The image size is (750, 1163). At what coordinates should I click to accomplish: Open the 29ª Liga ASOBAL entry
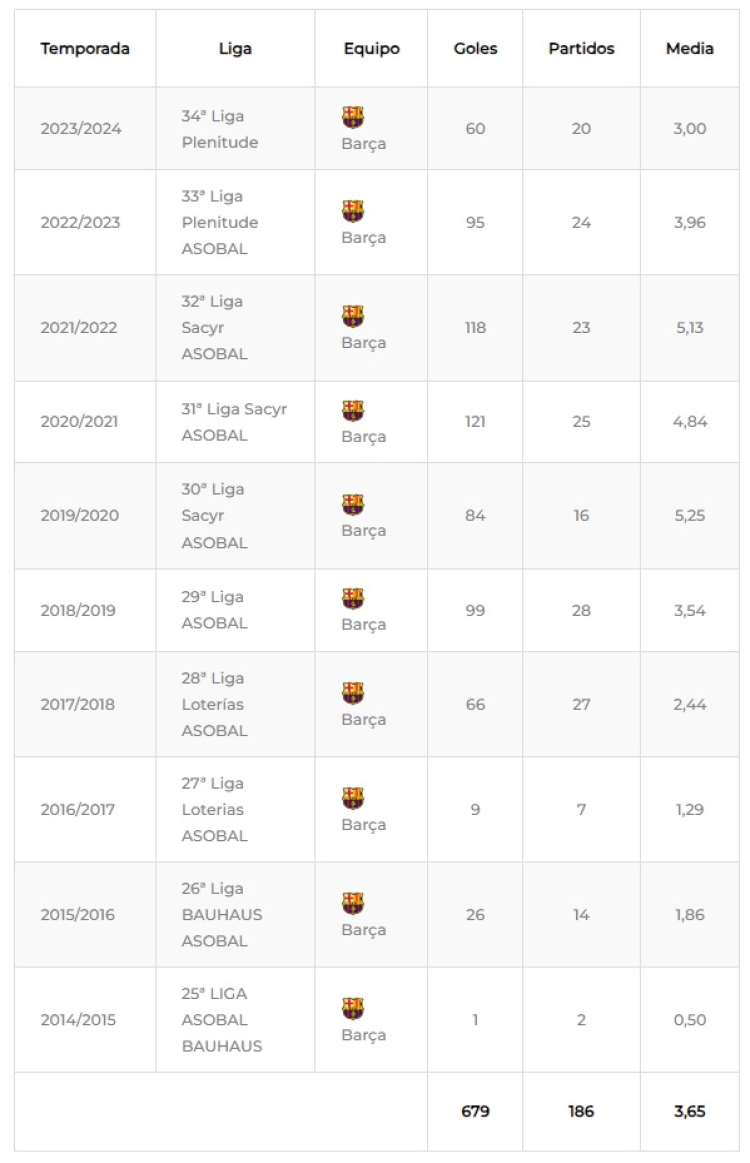[214, 610]
